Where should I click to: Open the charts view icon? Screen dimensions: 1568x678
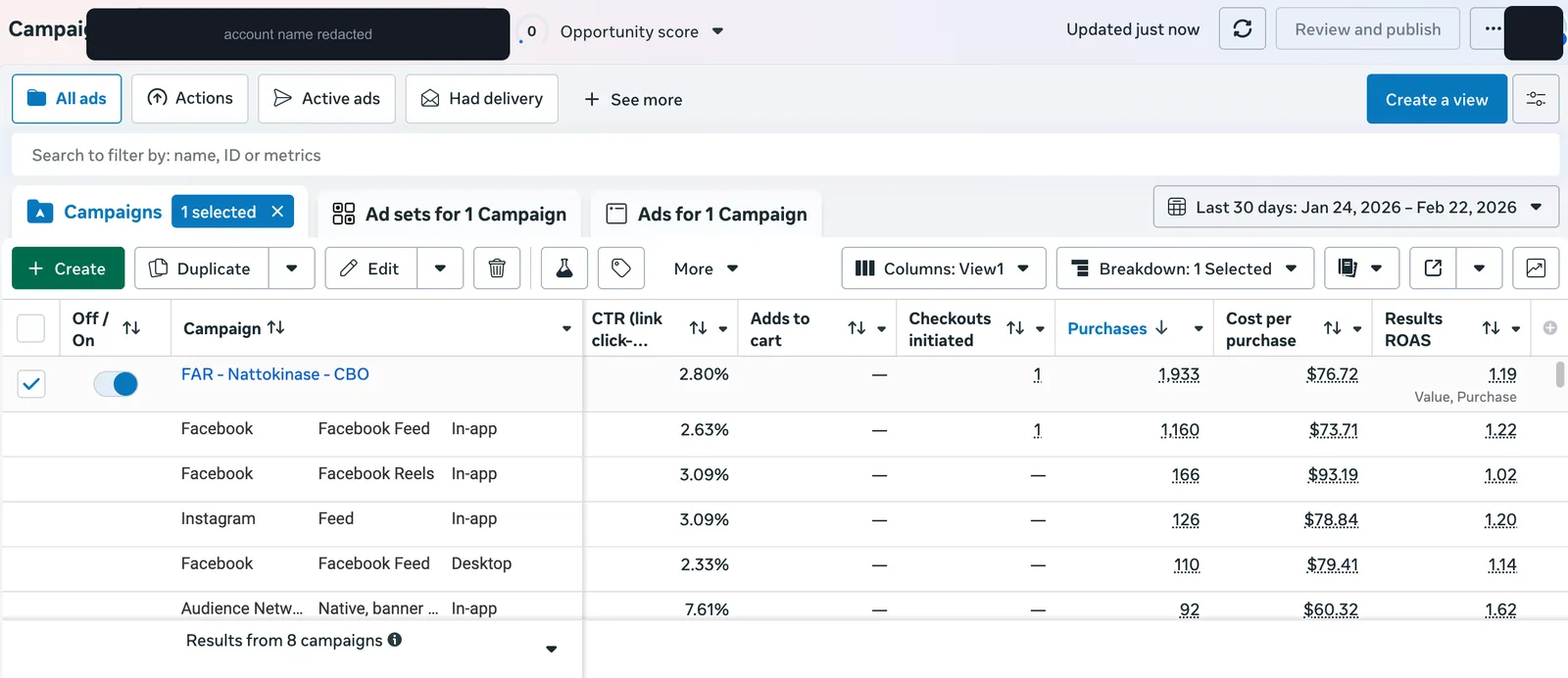click(1536, 268)
